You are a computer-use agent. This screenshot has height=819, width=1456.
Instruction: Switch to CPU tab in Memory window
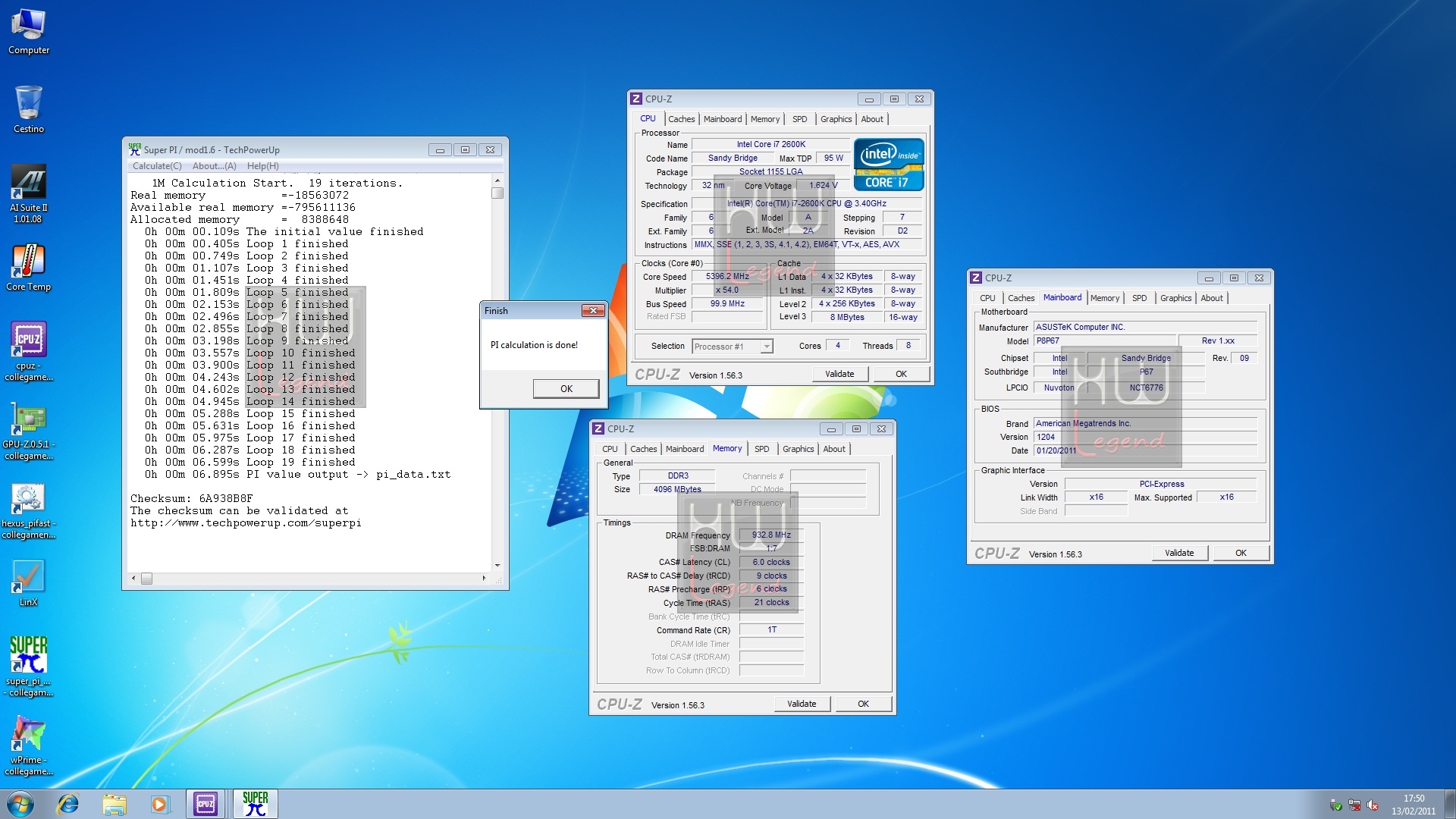click(x=610, y=449)
